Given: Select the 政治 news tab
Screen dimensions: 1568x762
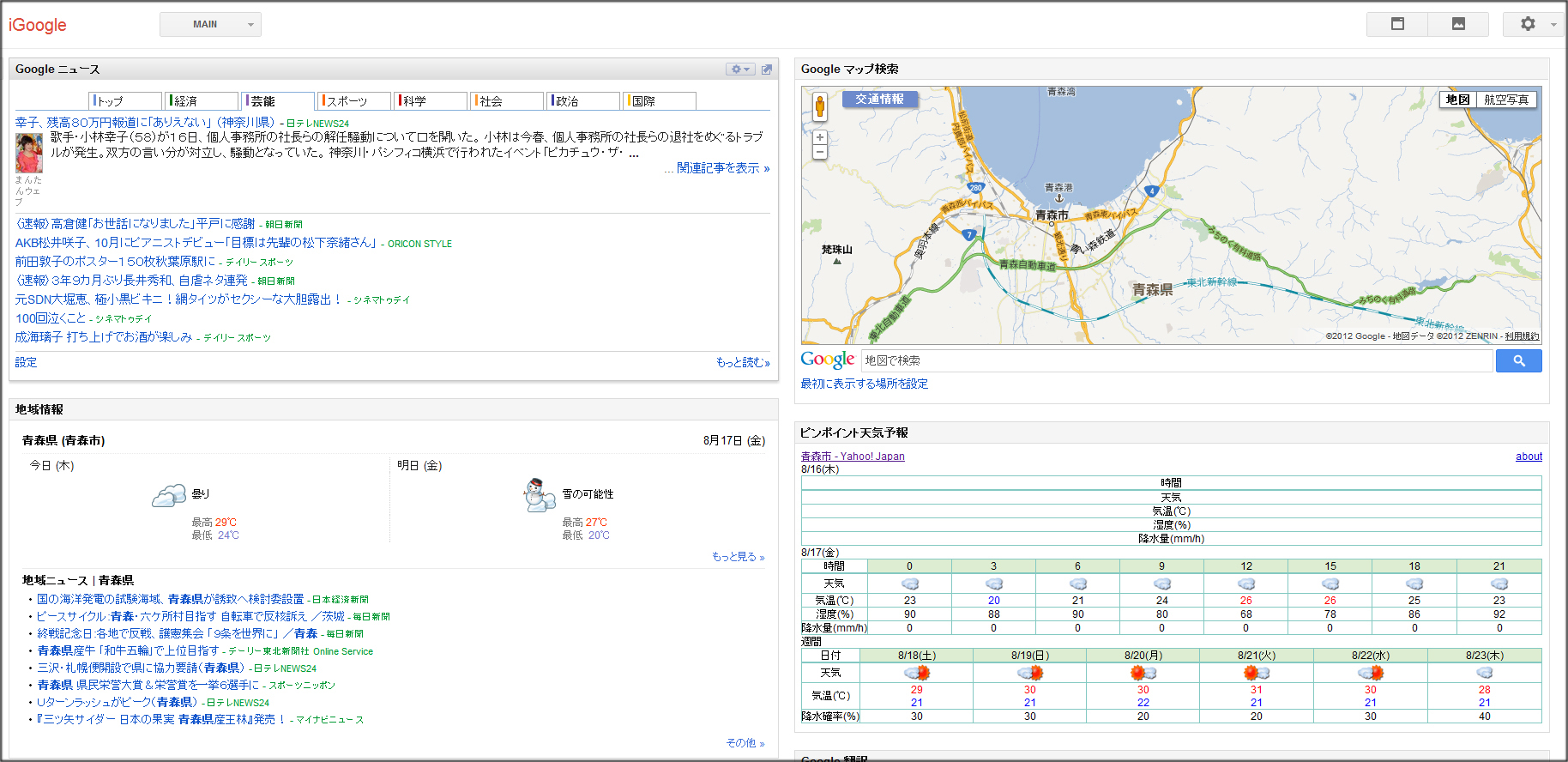Looking at the screenshot, I should point(583,101).
